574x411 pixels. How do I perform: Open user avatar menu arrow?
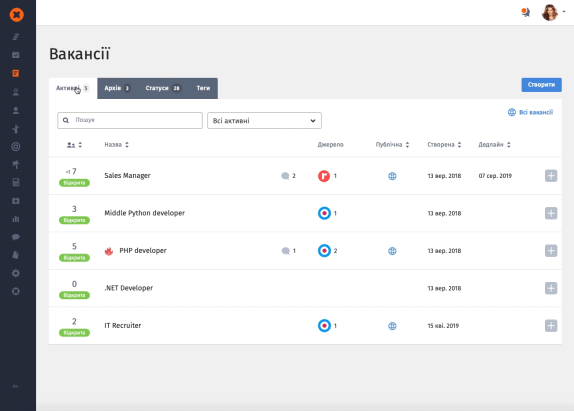click(x=564, y=12)
